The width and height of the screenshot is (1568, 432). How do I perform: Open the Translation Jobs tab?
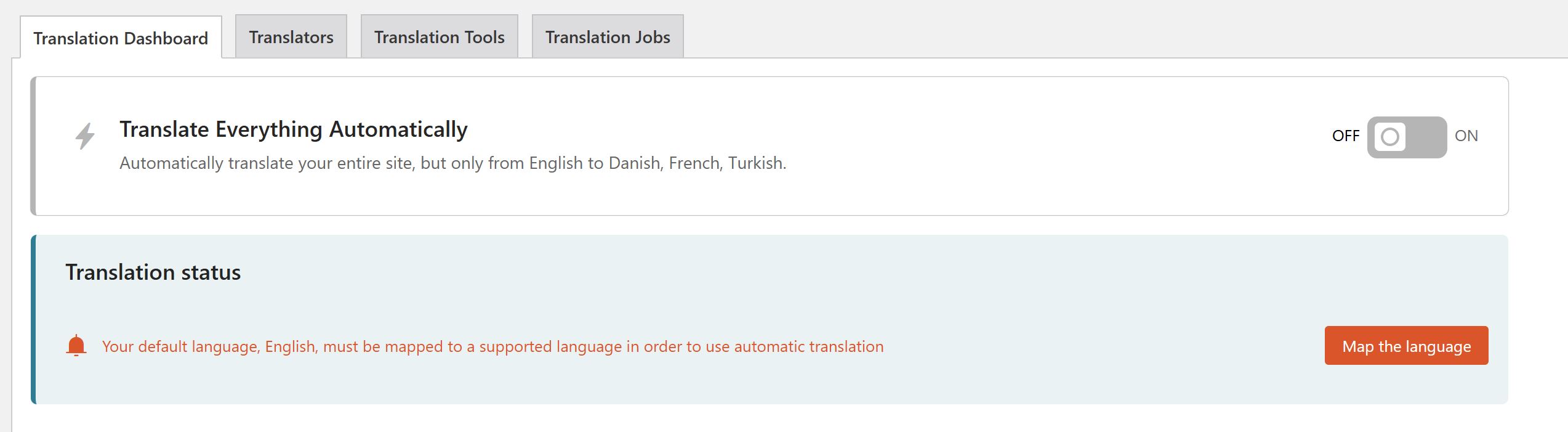point(608,37)
